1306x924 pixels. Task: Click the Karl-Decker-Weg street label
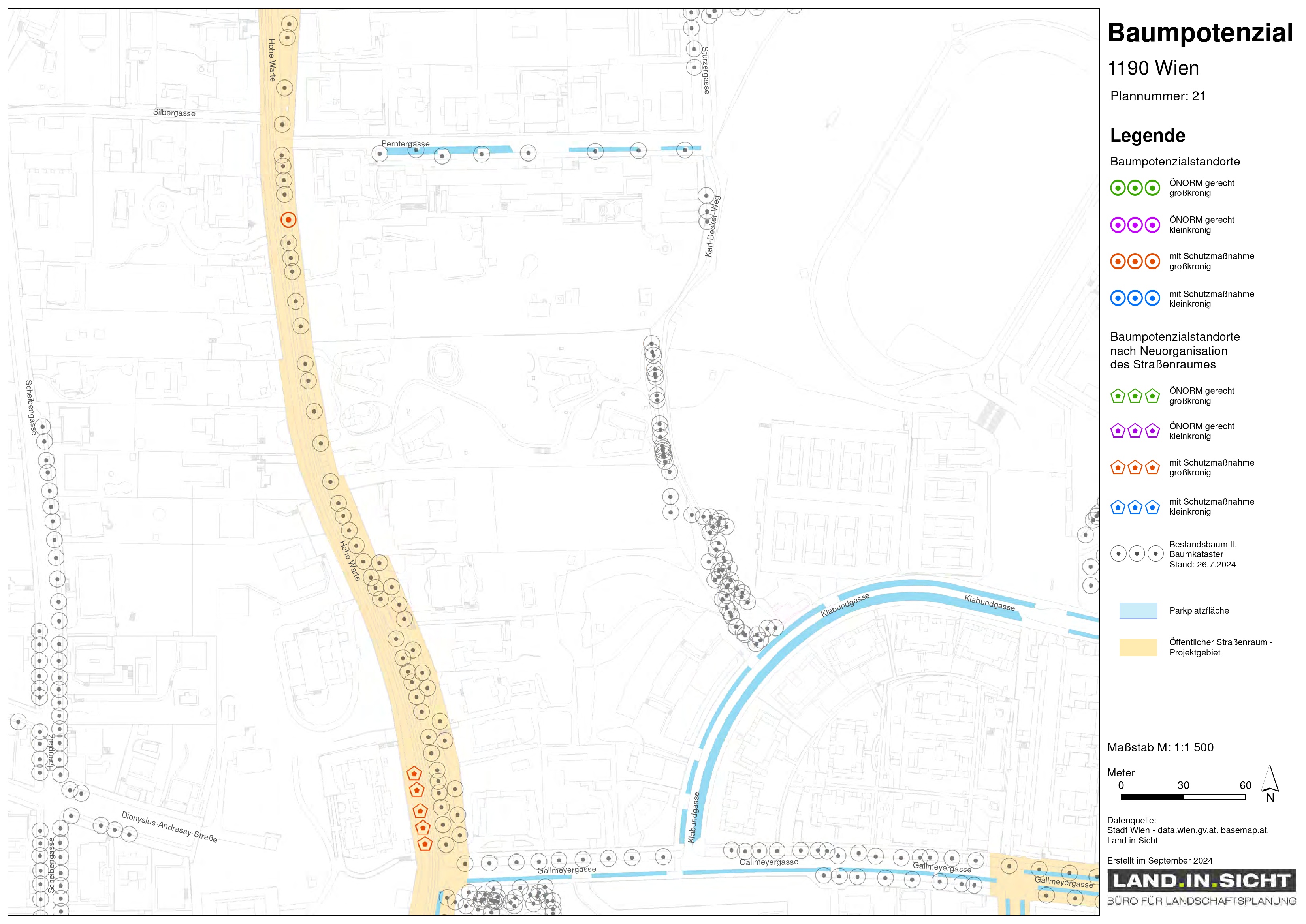pyautogui.click(x=713, y=226)
